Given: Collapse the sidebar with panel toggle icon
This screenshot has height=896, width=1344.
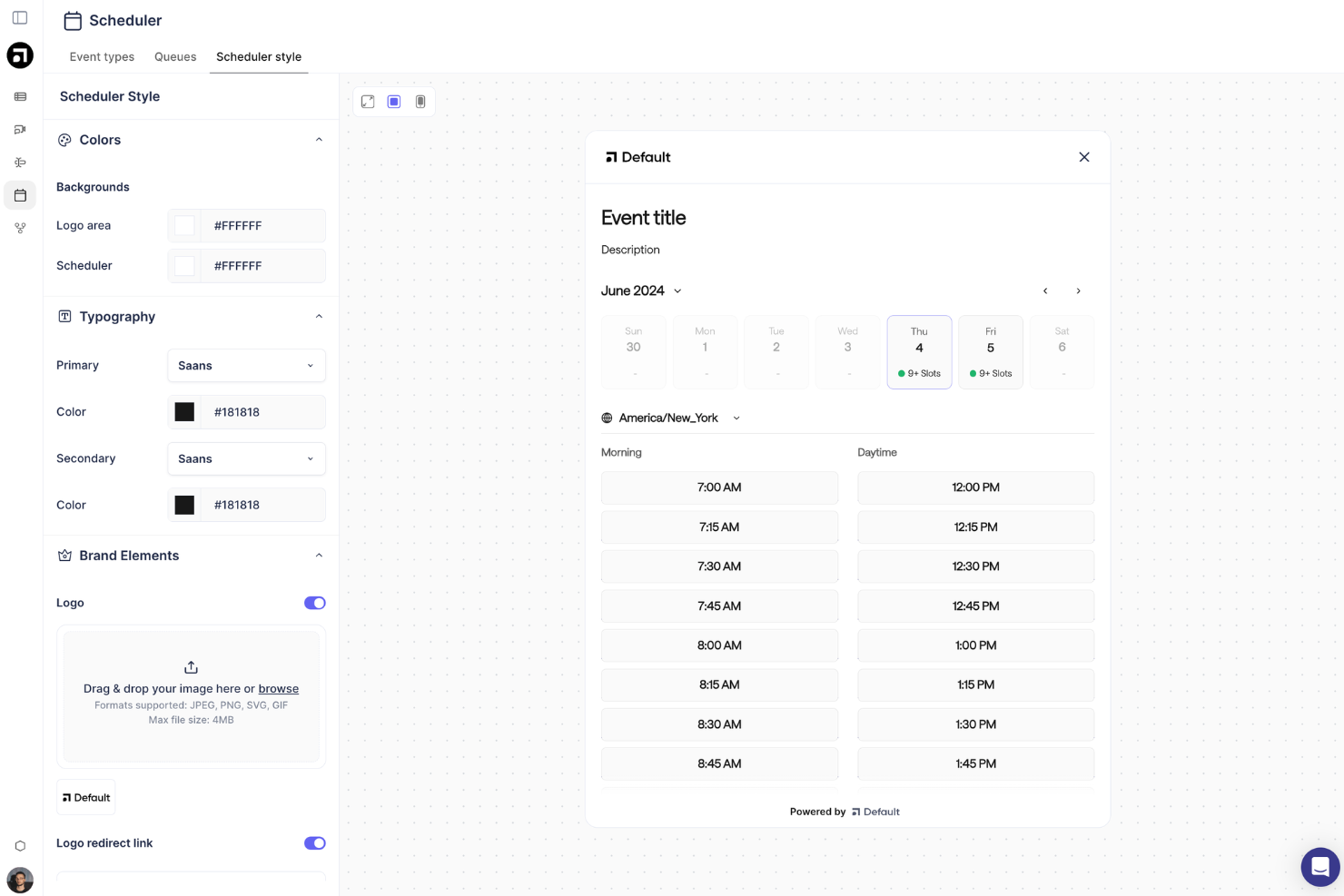Looking at the screenshot, I should (x=20, y=16).
